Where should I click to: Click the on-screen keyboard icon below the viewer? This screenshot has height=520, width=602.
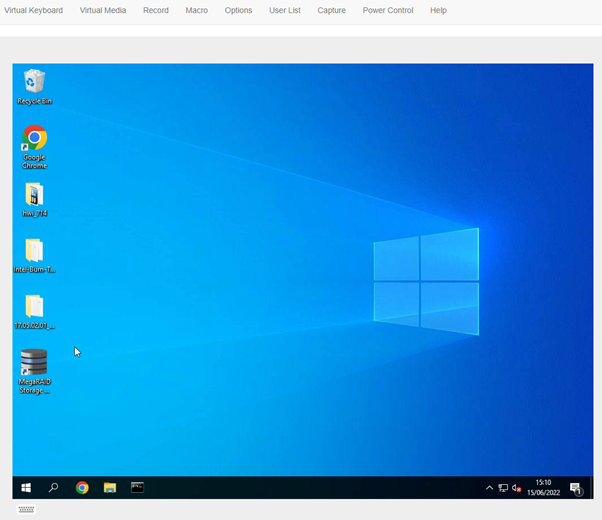pos(27,509)
